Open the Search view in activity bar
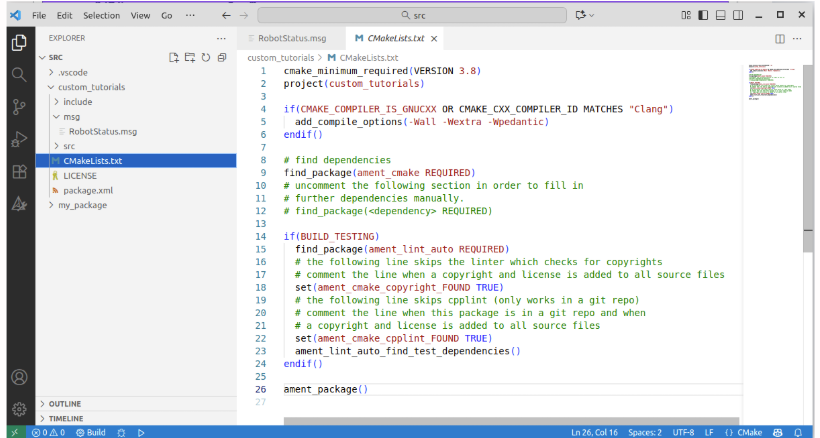The height and width of the screenshot is (438, 820). (18, 74)
